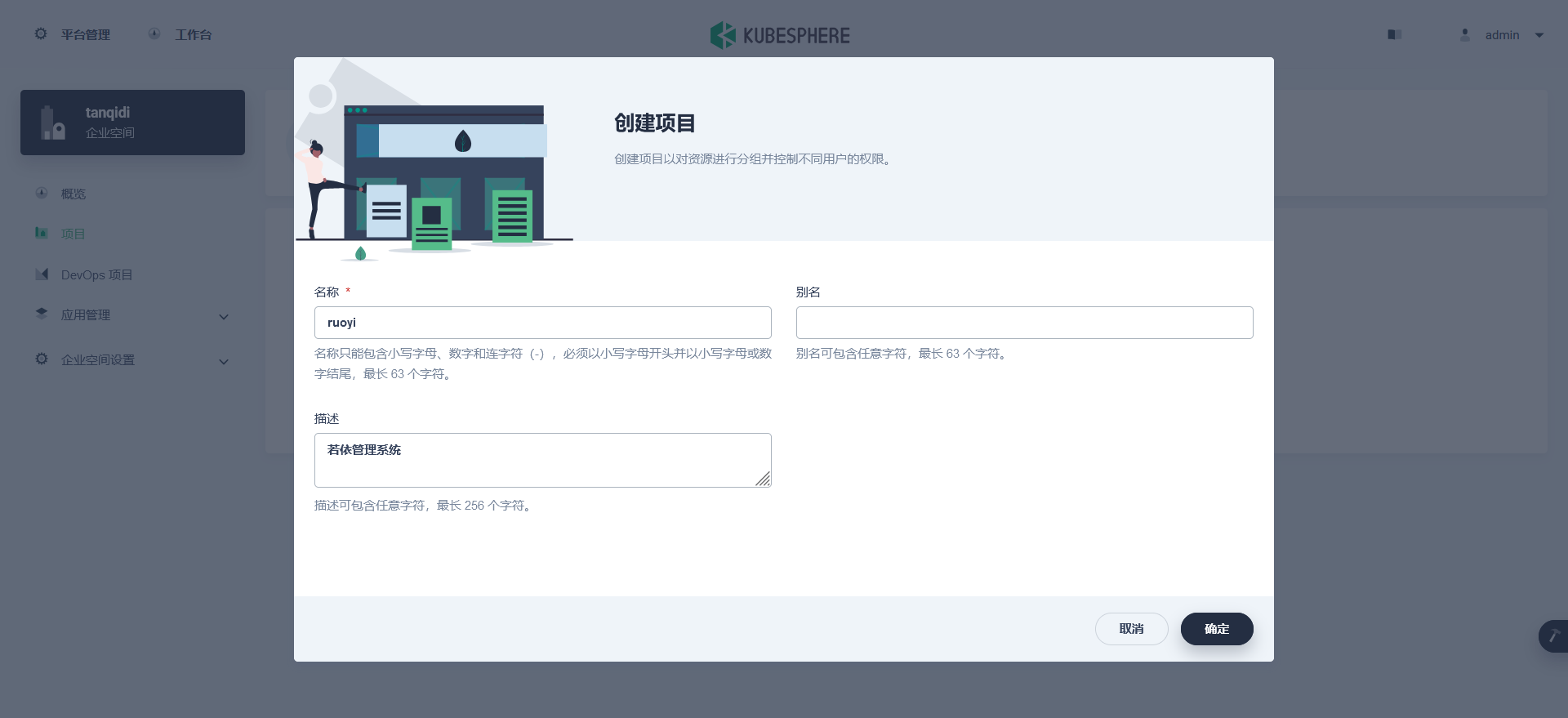Open the 平台管理 menu
The width and height of the screenshot is (1568, 718).
tap(85, 34)
